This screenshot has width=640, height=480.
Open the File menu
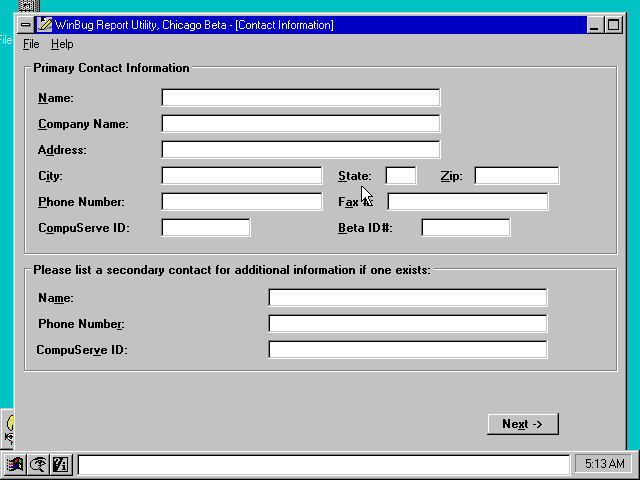(x=31, y=44)
